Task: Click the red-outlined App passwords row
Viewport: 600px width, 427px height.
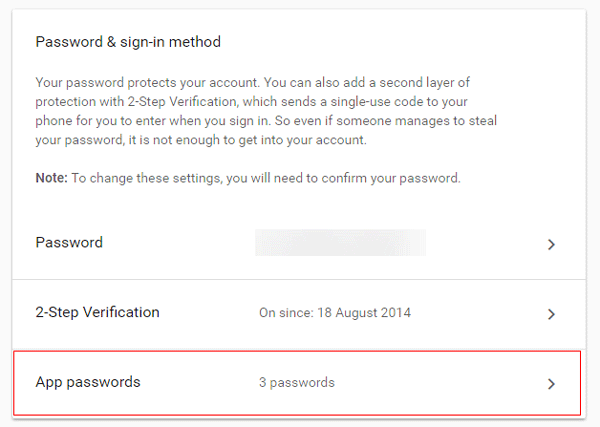Action: [x=297, y=383]
